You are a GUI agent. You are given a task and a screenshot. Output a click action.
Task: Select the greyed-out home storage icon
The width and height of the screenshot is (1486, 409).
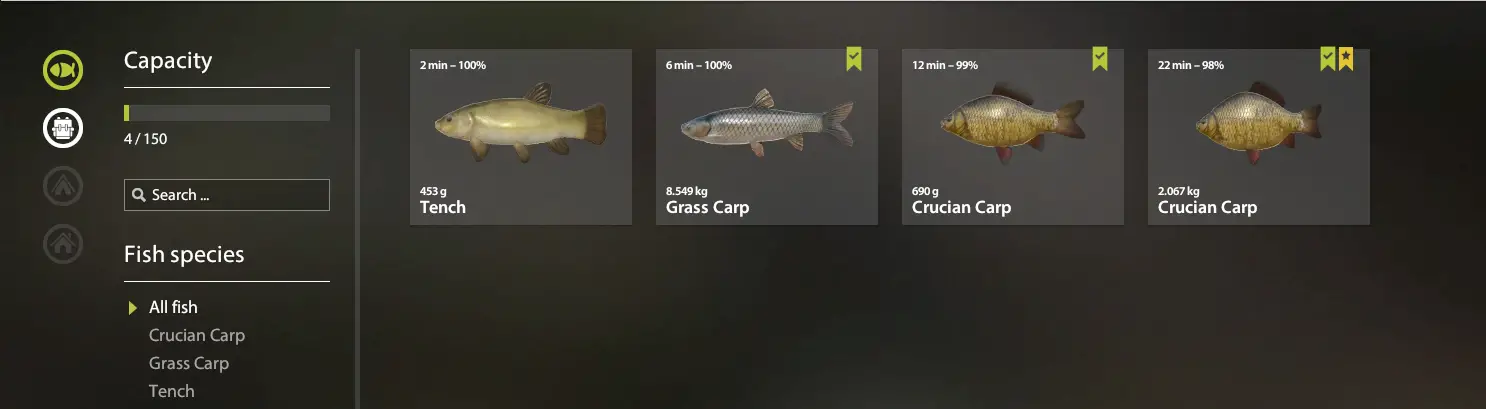63,241
